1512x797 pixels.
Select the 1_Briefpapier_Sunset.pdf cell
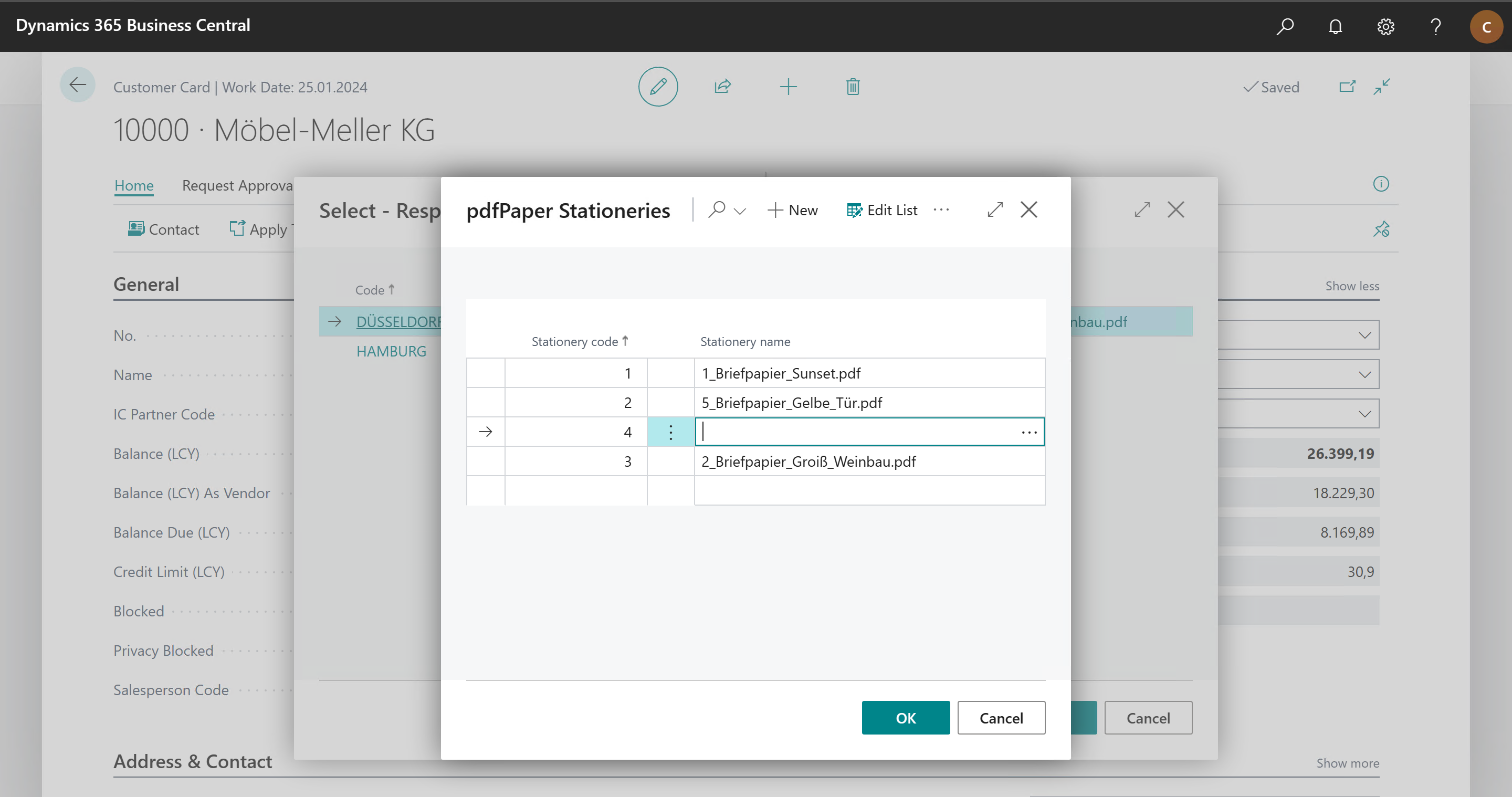coord(869,373)
